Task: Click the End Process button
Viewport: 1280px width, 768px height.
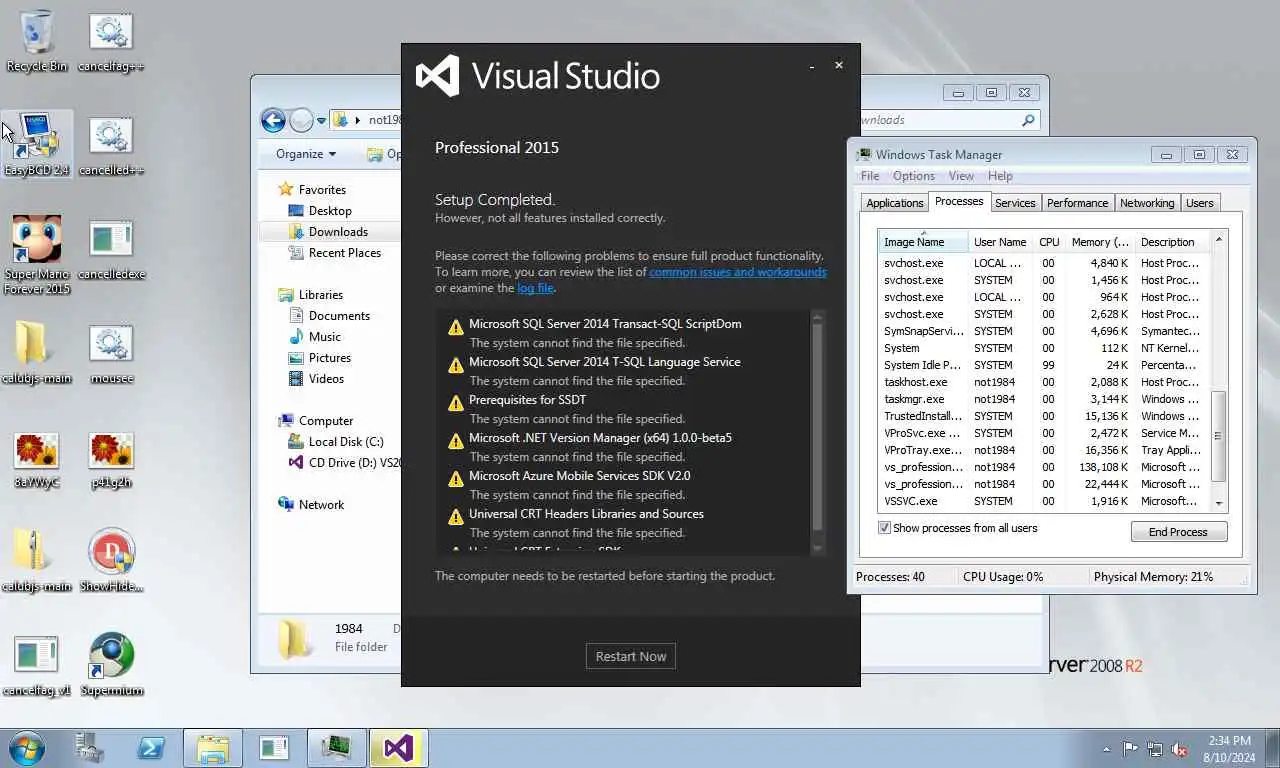Action: [x=1178, y=532]
